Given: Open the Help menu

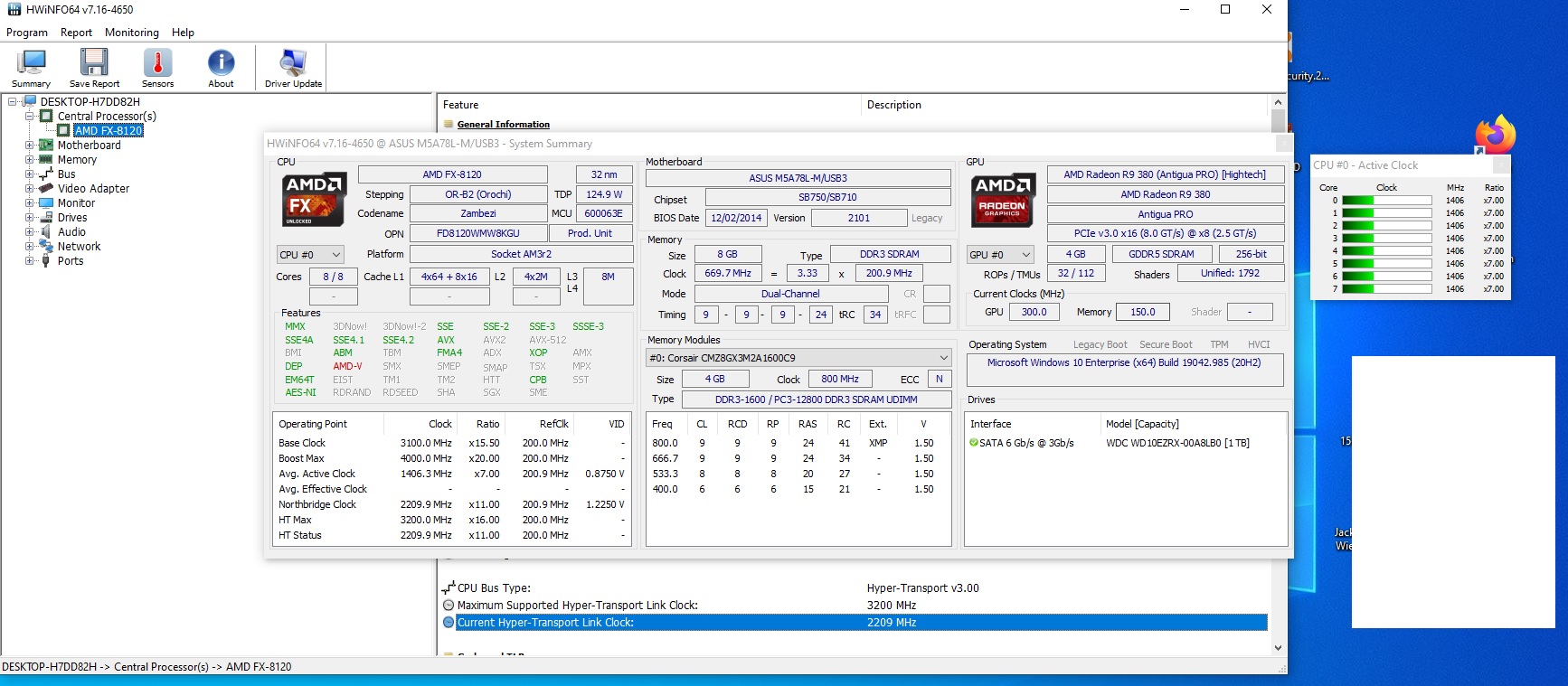Looking at the screenshot, I should 184,33.
